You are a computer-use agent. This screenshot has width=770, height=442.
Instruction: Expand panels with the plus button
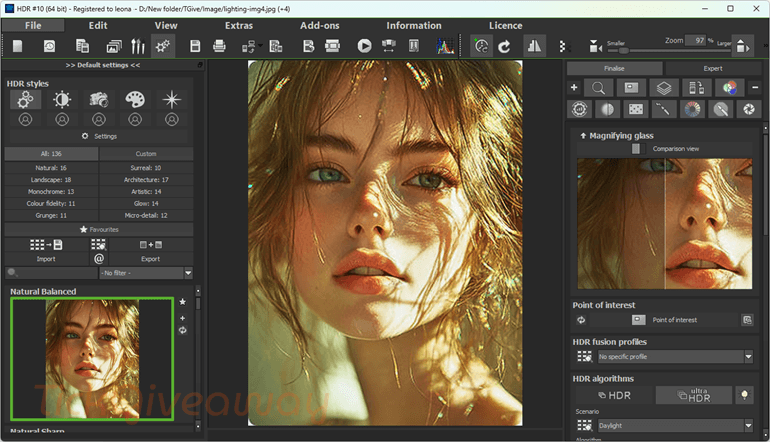(x=574, y=87)
